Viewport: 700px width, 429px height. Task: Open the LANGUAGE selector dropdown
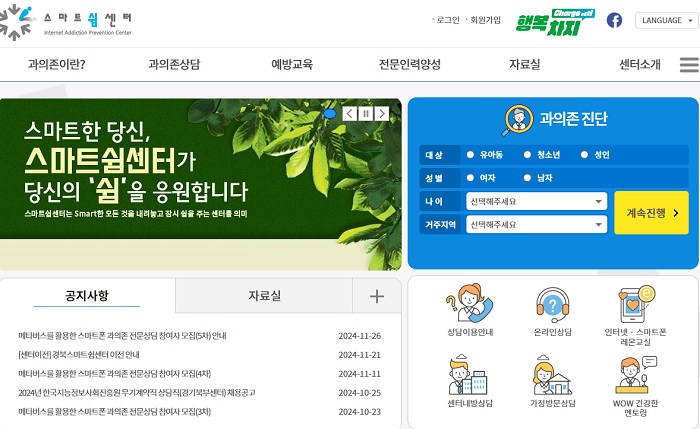(x=661, y=20)
